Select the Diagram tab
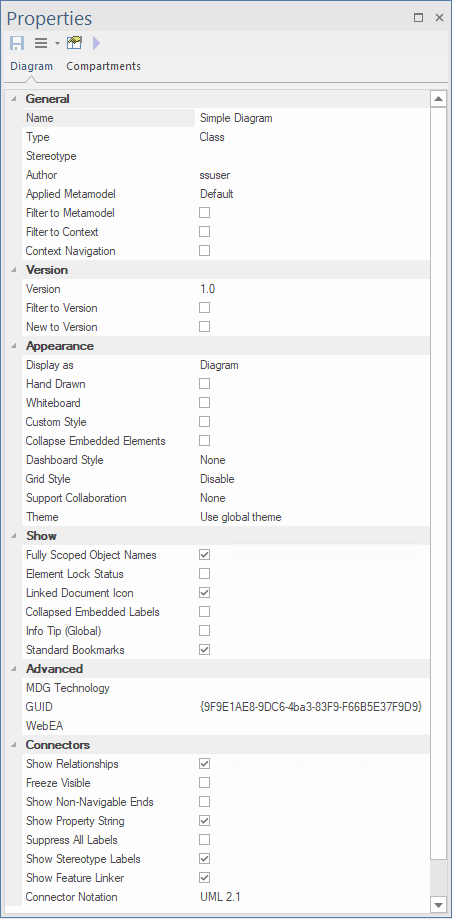Viewport: 452px width, 919px height. click(x=32, y=66)
